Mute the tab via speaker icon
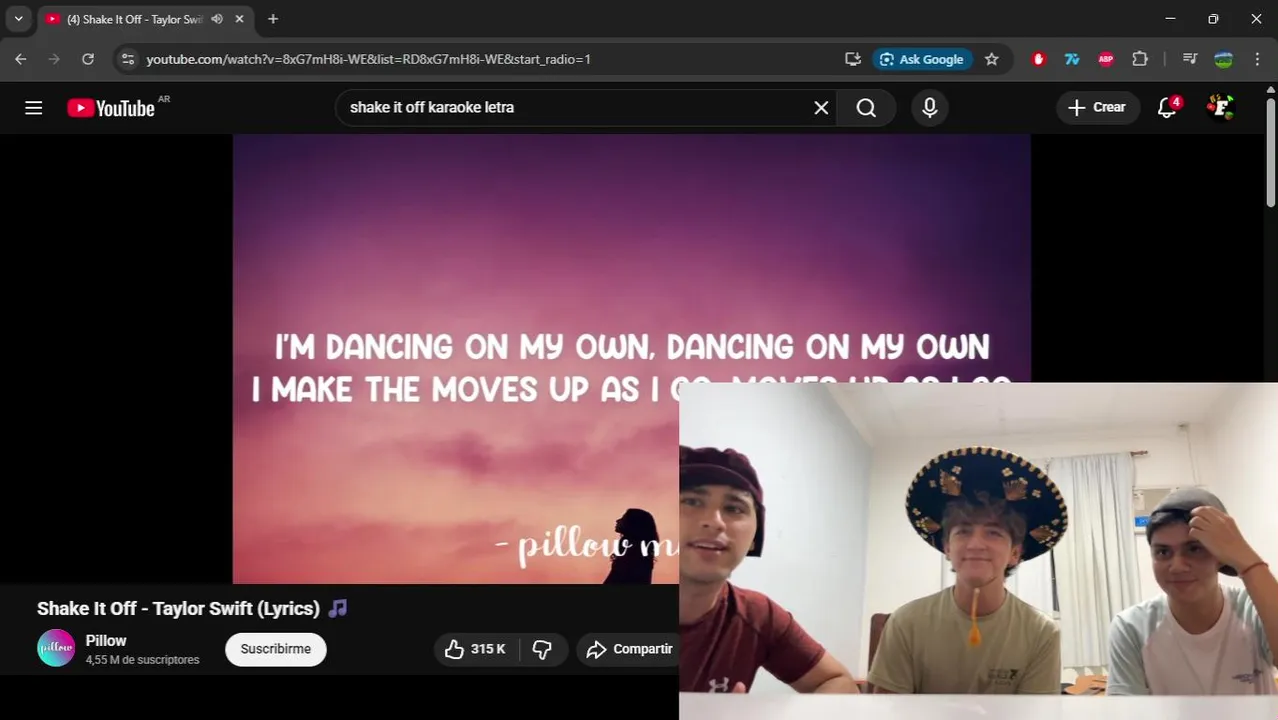Image resolution: width=1278 pixels, height=720 pixels. click(x=217, y=19)
